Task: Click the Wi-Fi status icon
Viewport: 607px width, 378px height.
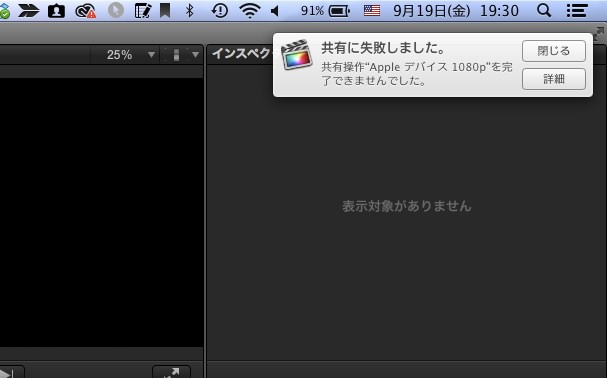Action: coord(250,11)
